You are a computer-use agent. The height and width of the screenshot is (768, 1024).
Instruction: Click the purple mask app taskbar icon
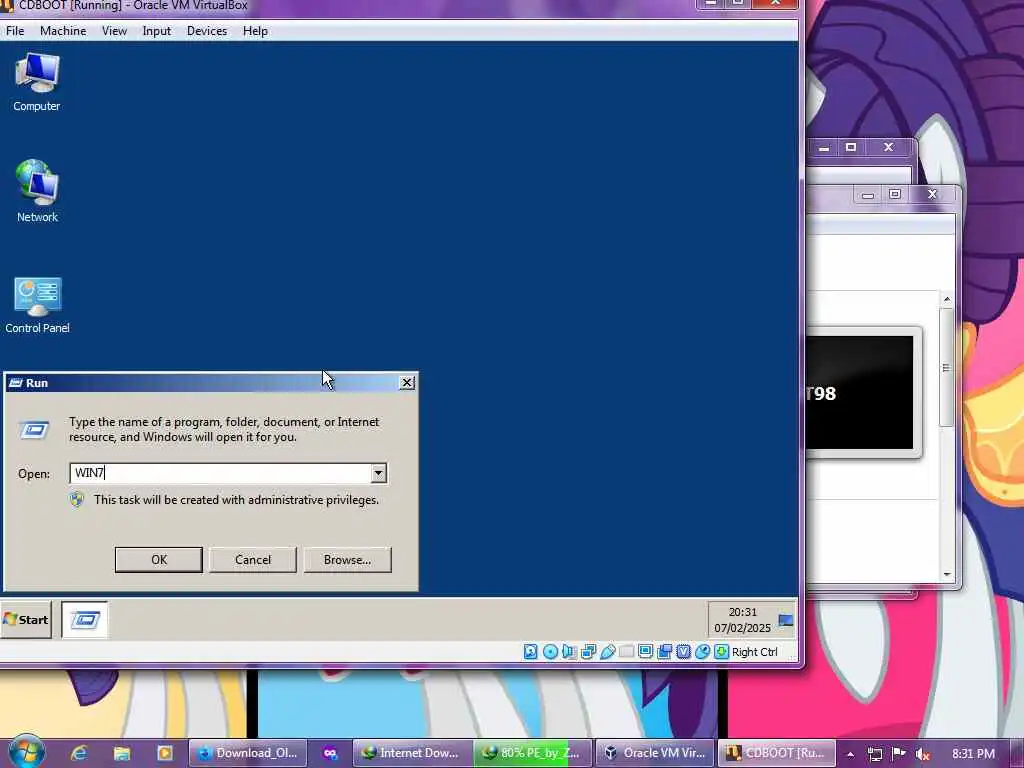(330, 753)
